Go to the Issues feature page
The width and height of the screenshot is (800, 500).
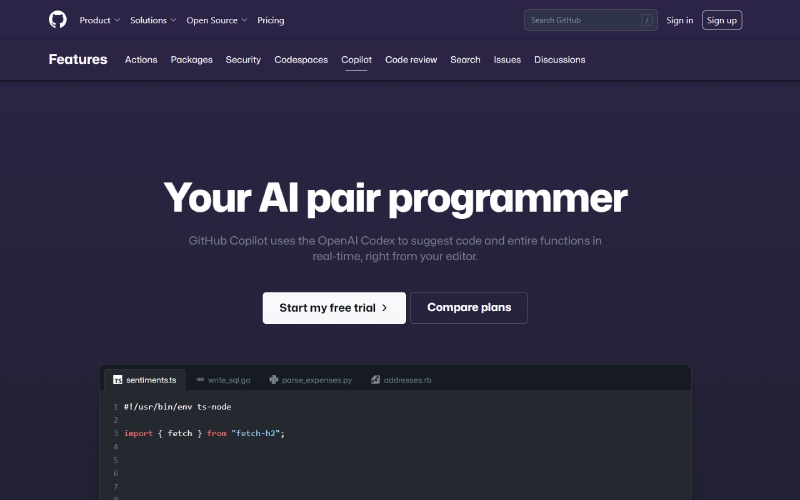click(x=507, y=60)
